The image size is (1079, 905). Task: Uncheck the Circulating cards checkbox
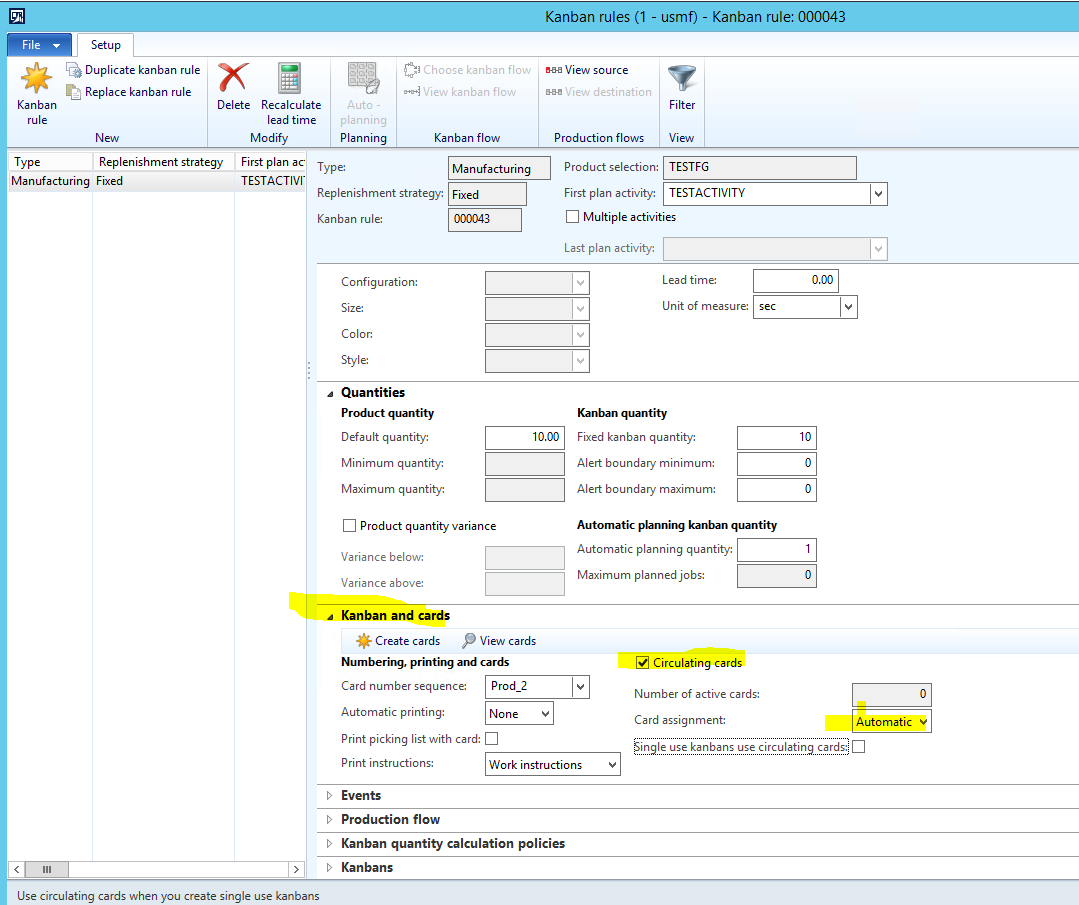point(642,663)
